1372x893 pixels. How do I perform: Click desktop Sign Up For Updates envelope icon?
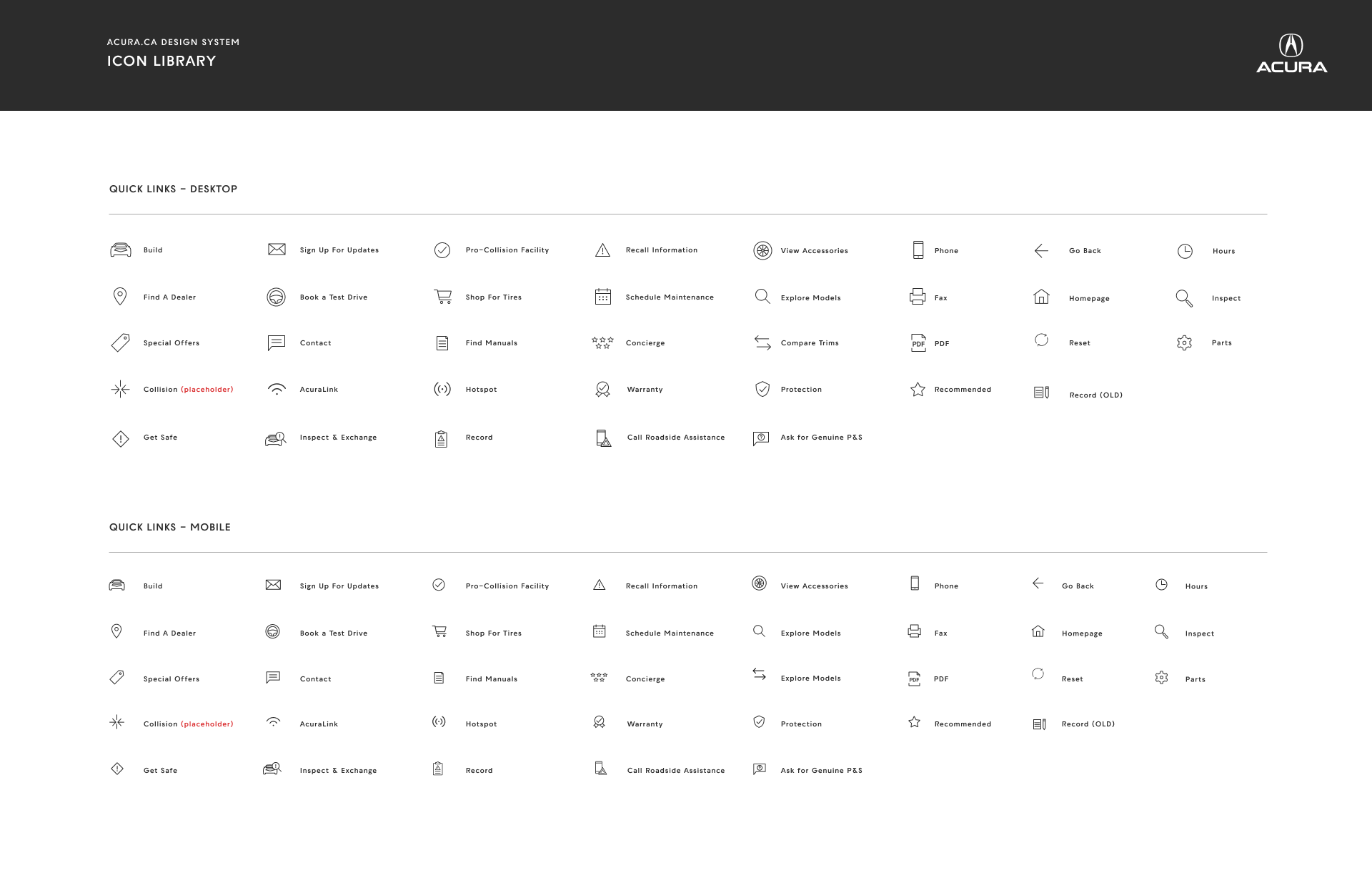(x=277, y=249)
